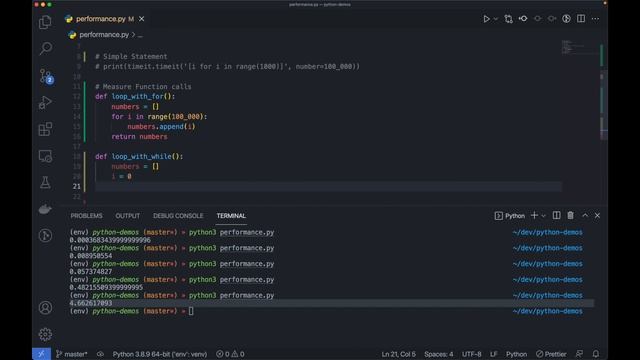640x360 pixels.
Task: Open feedback icon in status bar
Action: (x=579, y=354)
